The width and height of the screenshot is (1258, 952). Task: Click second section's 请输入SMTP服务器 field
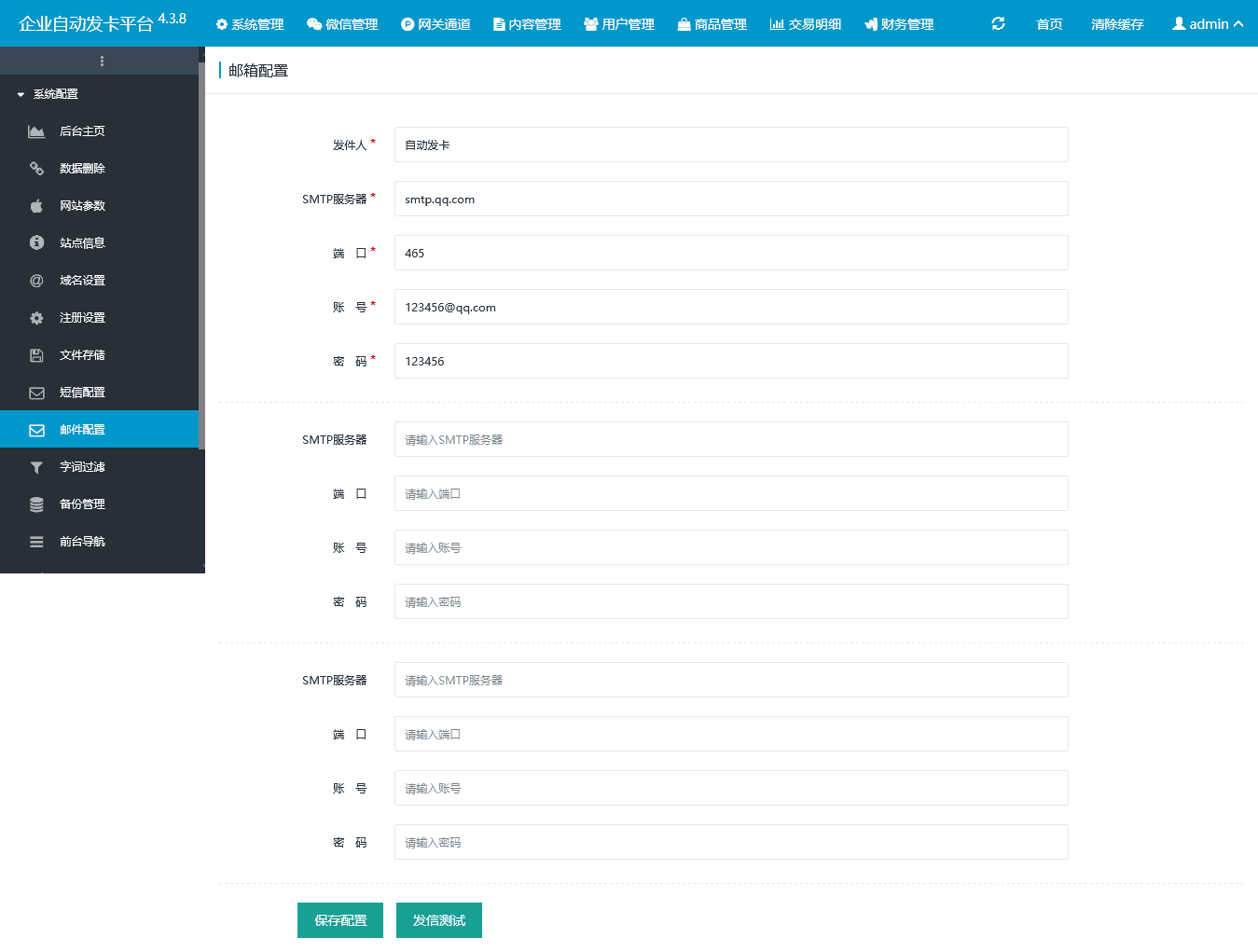coord(731,439)
